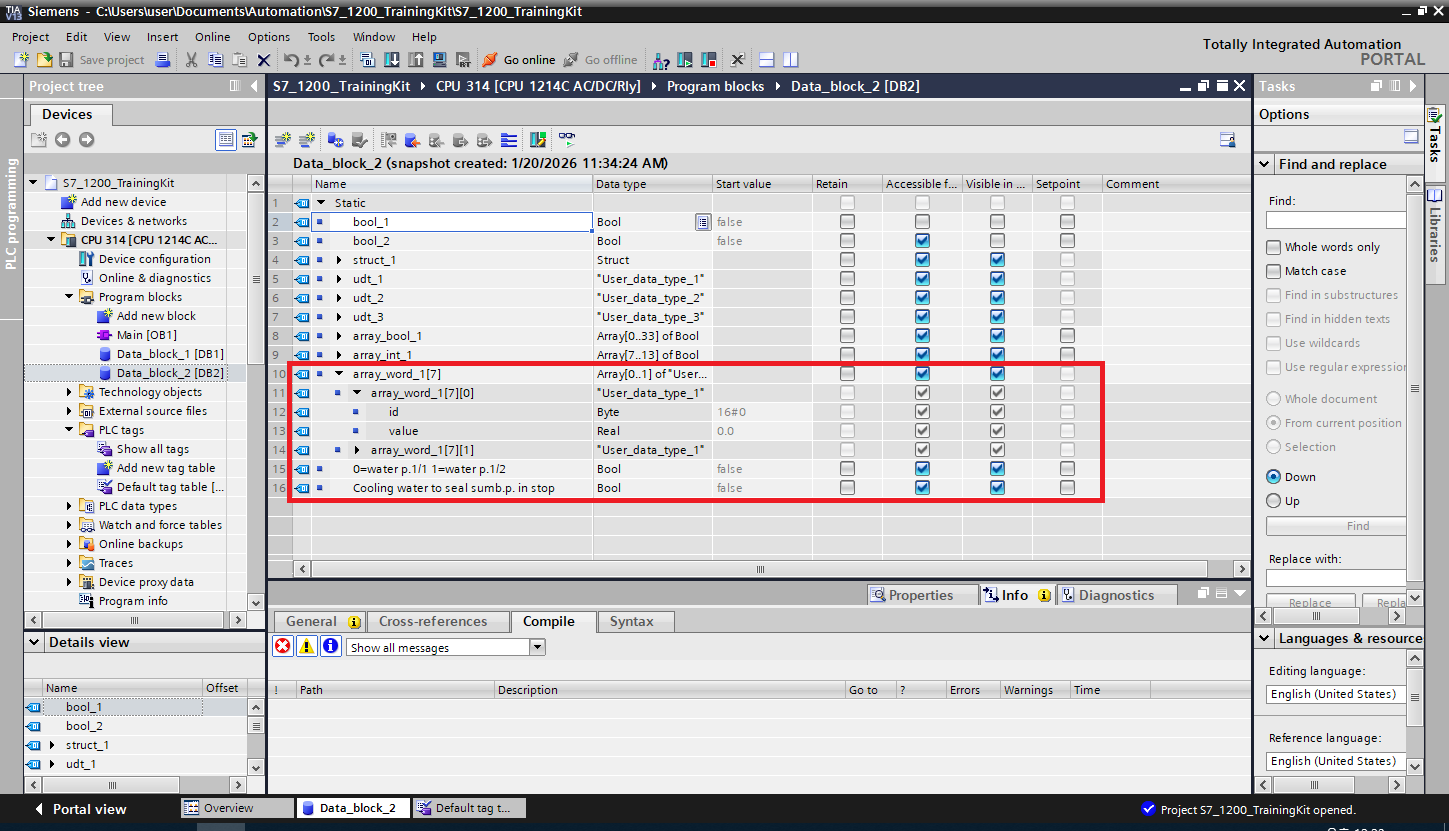The image size is (1449, 831).
Task: Click the Download to device icon
Action: tap(391, 60)
